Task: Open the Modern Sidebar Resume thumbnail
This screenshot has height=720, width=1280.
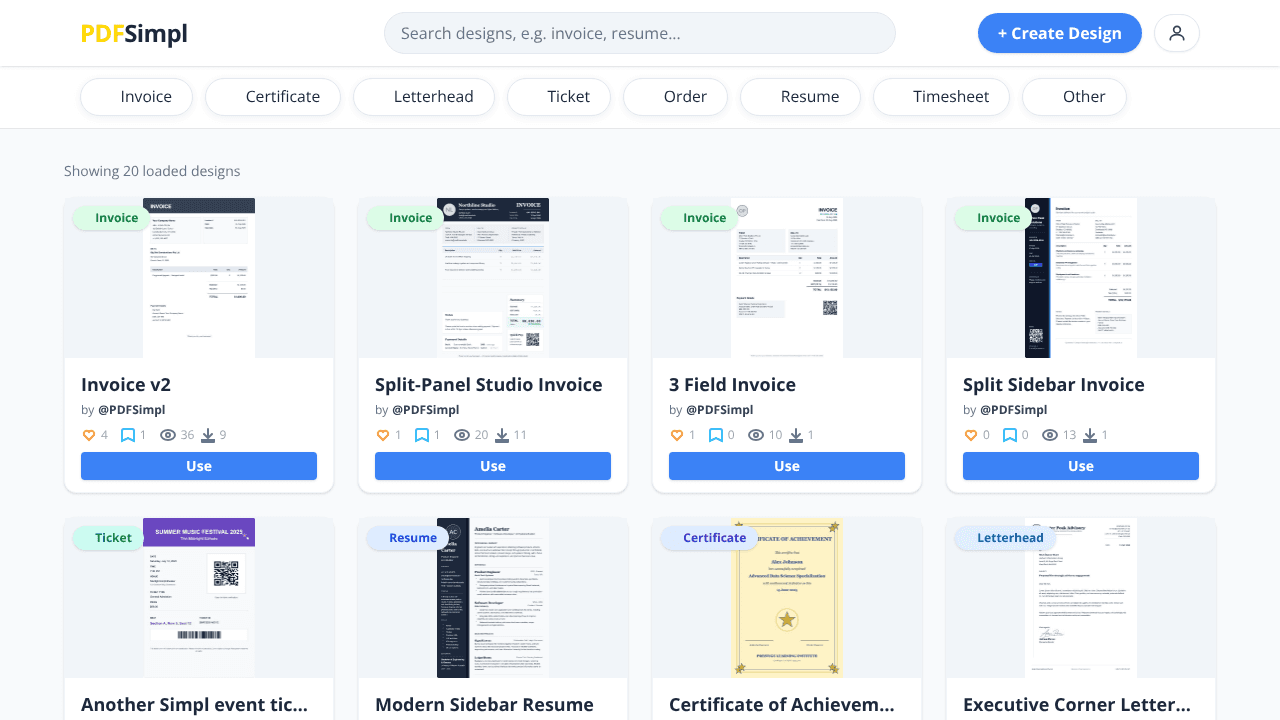Action: click(x=493, y=600)
